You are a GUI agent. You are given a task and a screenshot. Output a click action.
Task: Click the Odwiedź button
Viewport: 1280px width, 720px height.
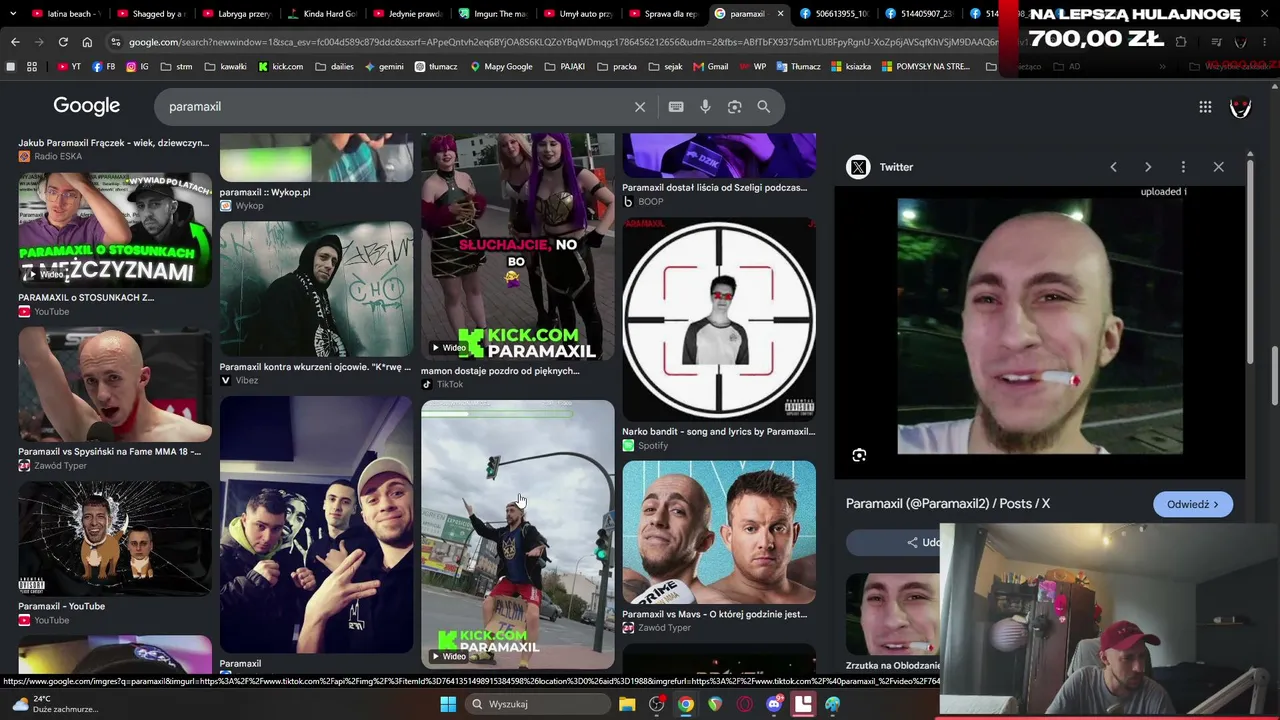[1192, 505]
